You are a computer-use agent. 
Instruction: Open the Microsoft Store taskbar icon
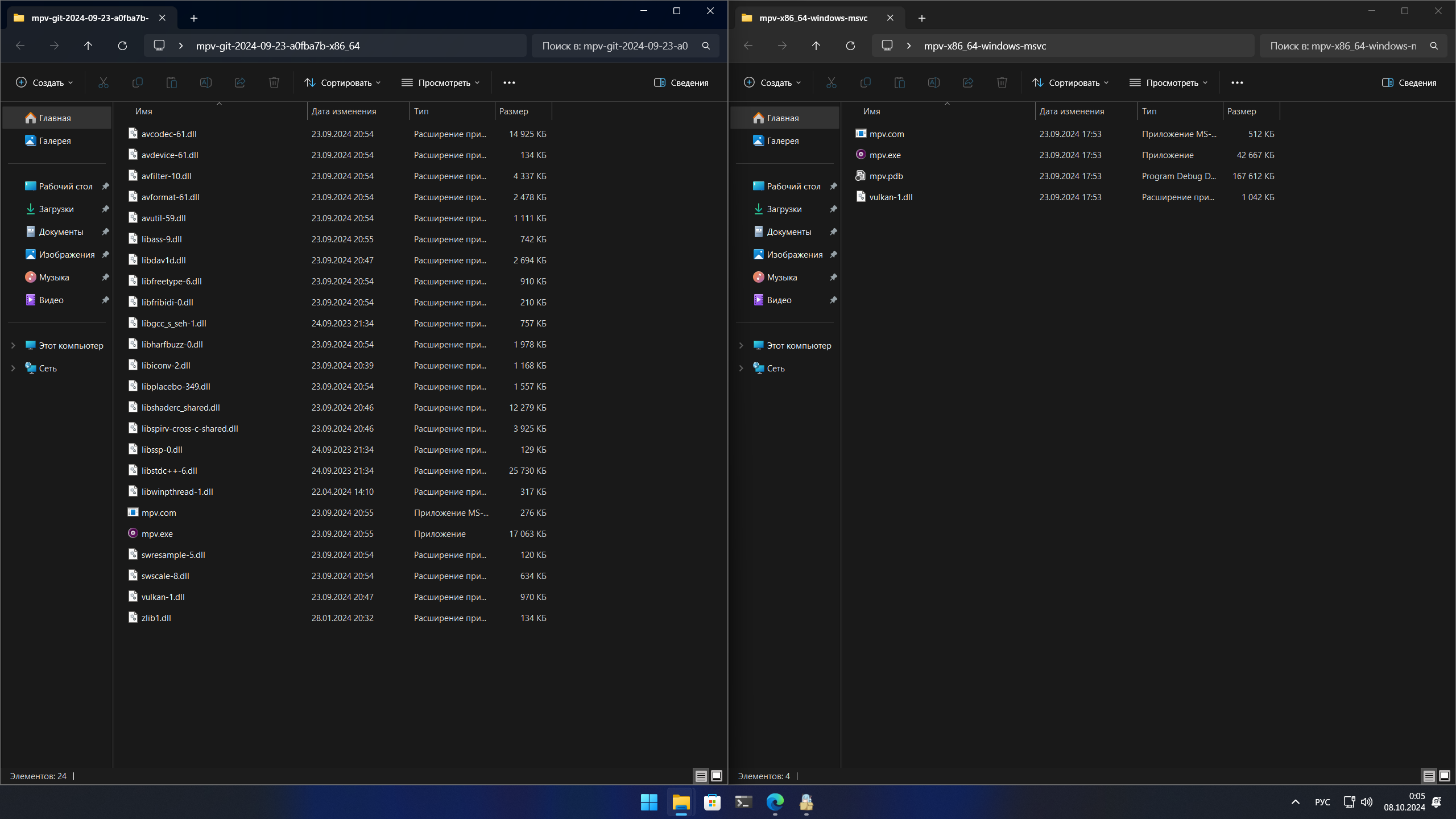click(x=712, y=803)
